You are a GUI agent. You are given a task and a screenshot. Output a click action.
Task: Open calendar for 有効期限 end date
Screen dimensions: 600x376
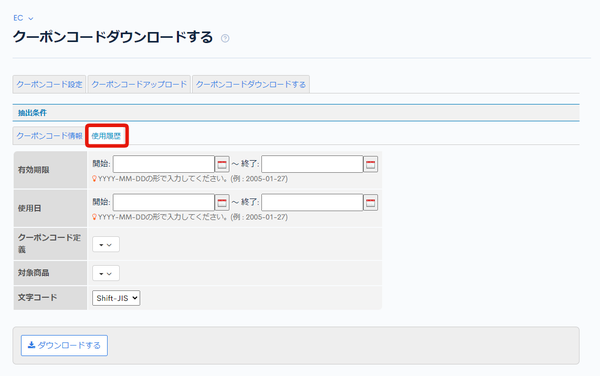point(370,164)
